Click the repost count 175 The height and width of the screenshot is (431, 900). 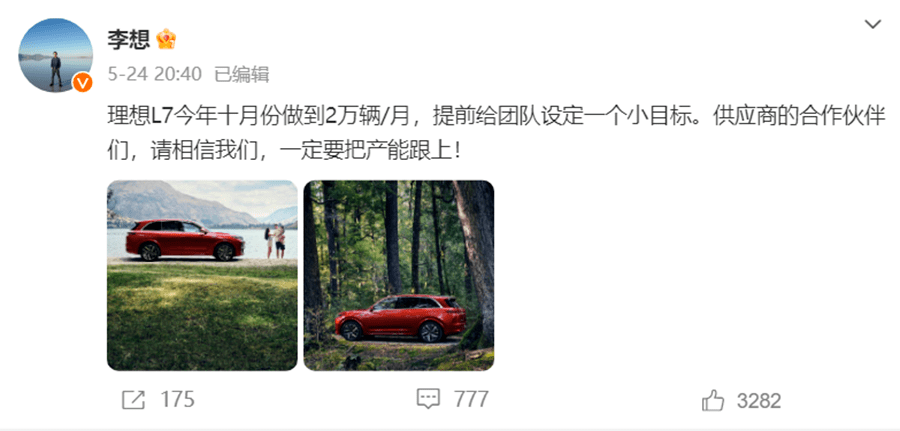tap(177, 399)
